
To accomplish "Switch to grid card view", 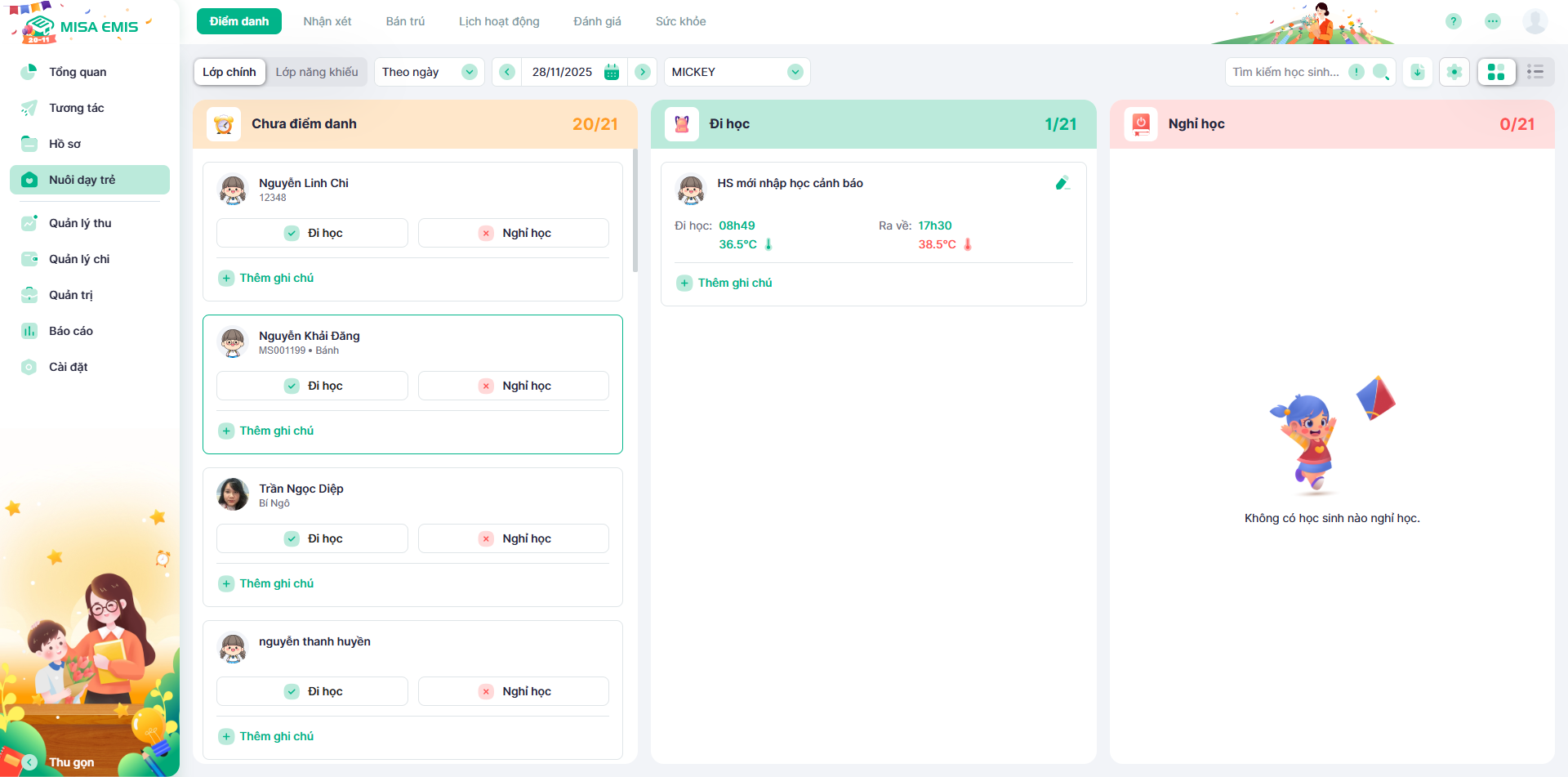I will 1496,72.
